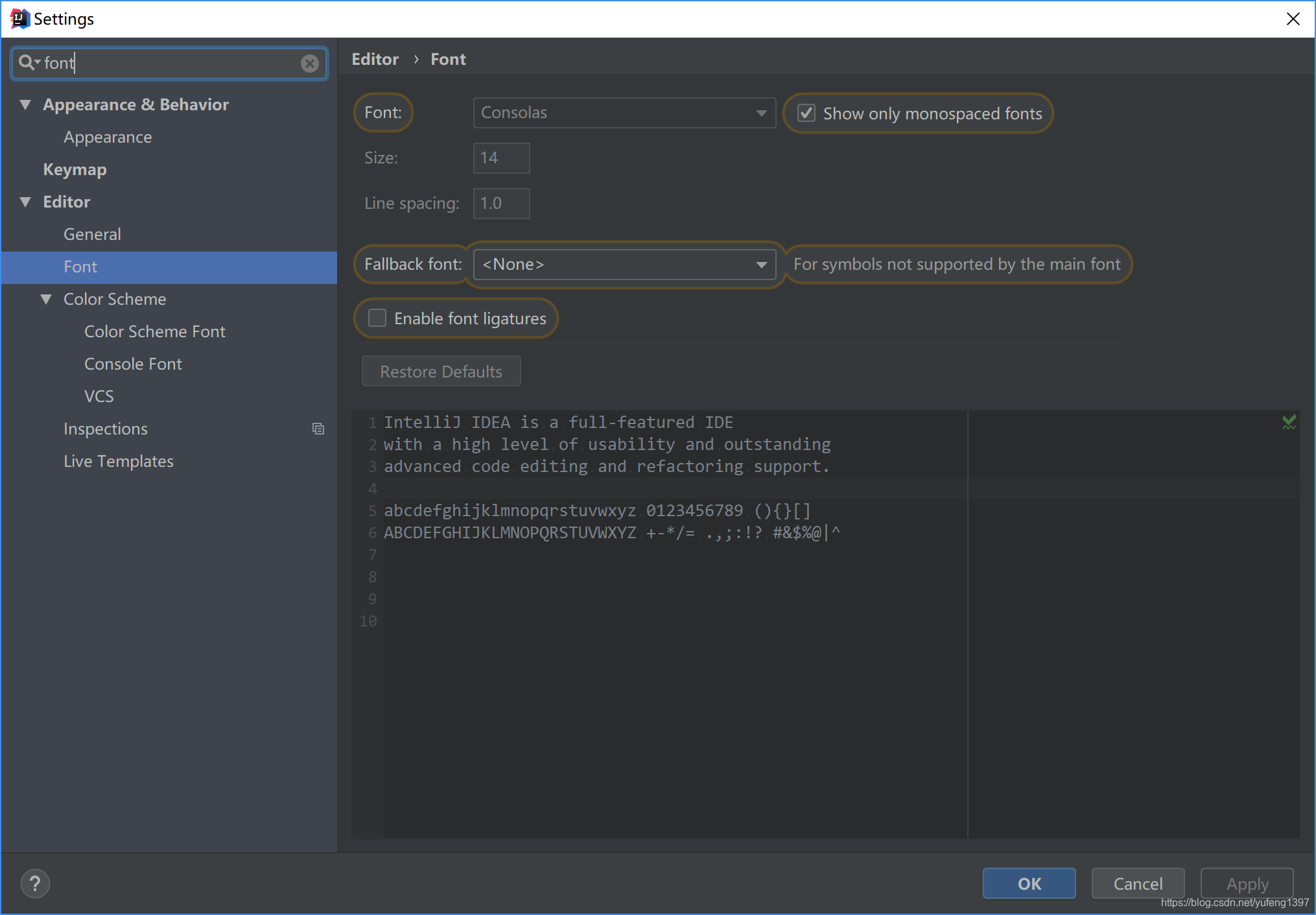Focus the settings search box
This screenshot has width=1316, height=915.
169,63
